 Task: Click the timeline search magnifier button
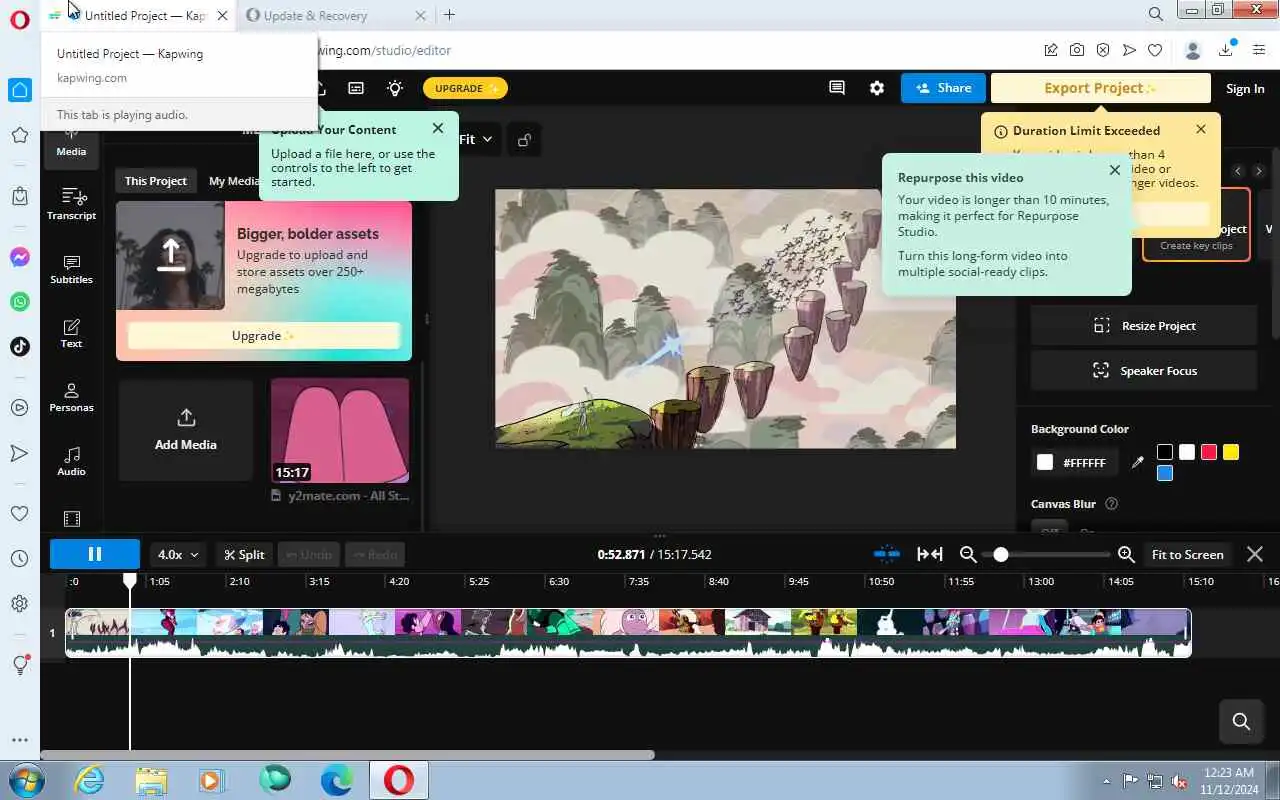(x=1241, y=721)
